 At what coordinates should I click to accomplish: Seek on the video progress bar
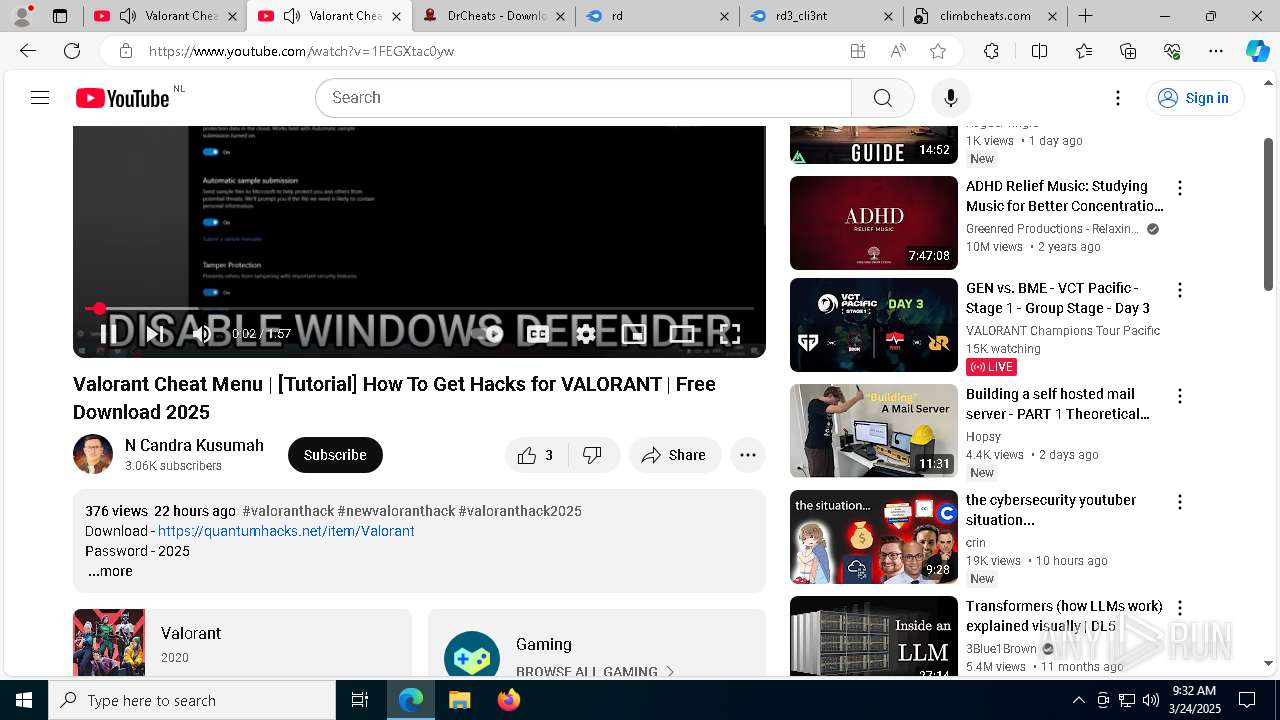tap(419, 308)
